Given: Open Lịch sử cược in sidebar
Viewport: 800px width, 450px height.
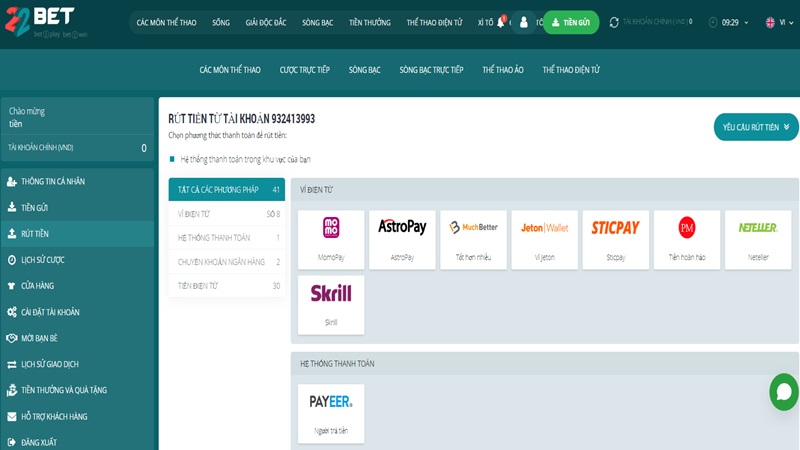Looking at the screenshot, I should click(x=77, y=260).
